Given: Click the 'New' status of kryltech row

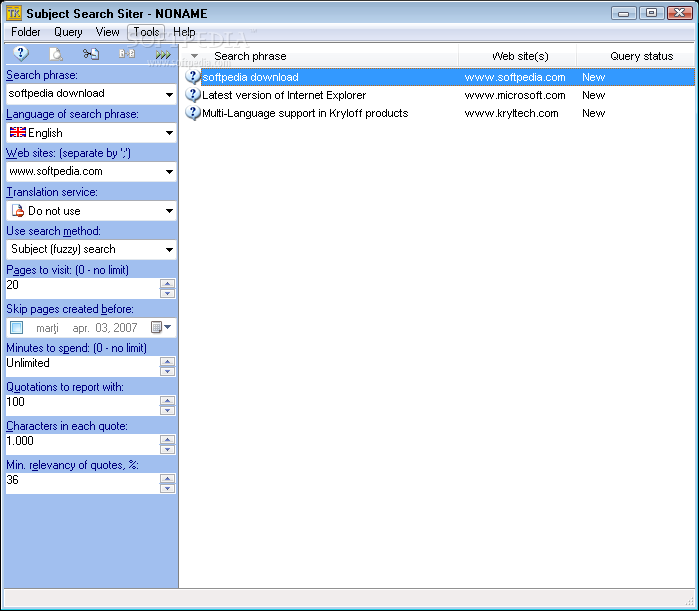Looking at the screenshot, I should 593,113.
